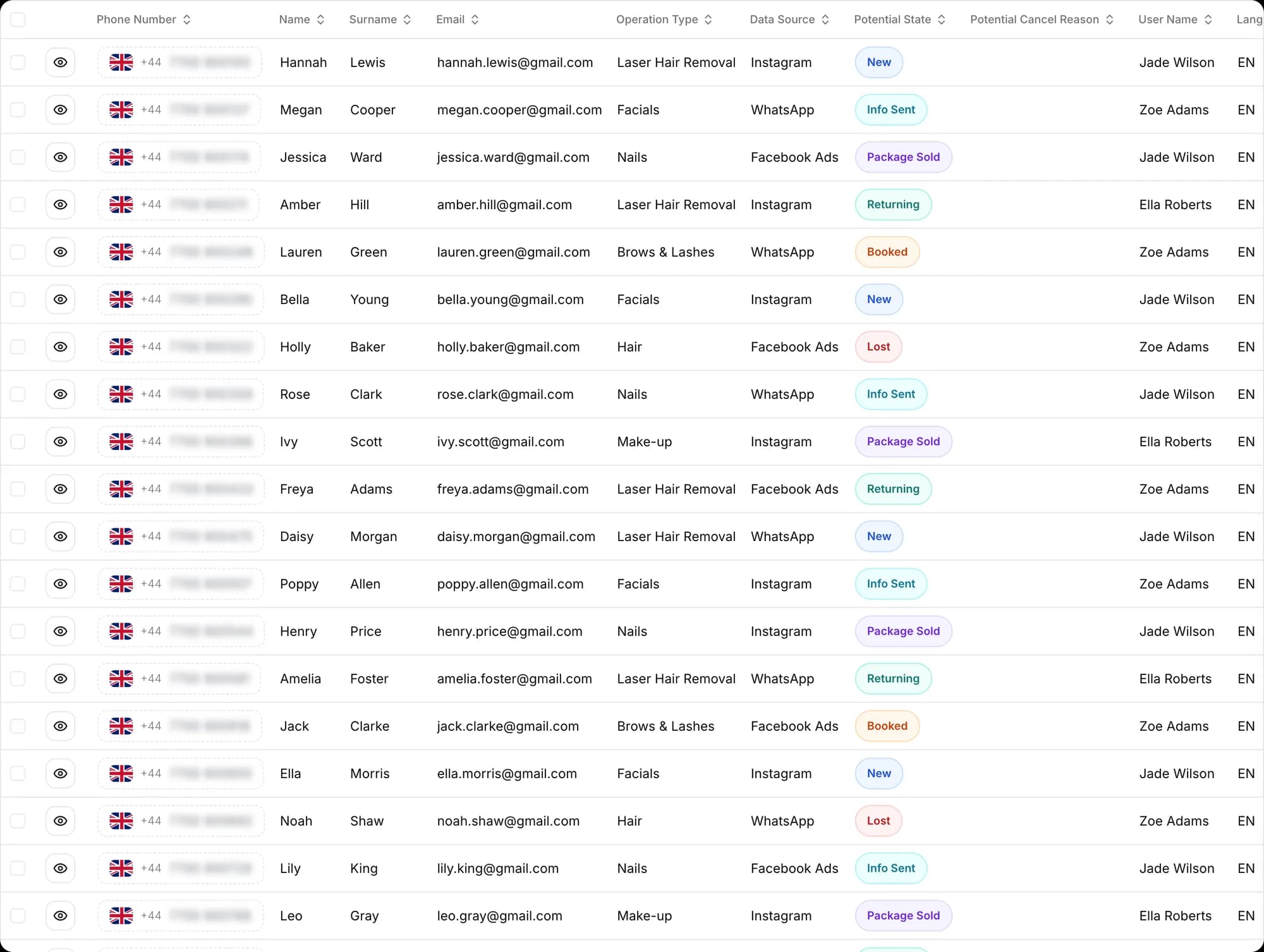The width and height of the screenshot is (1264, 952).
Task: View Amber Hill's record eye icon
Action: (x=60, y=205)
